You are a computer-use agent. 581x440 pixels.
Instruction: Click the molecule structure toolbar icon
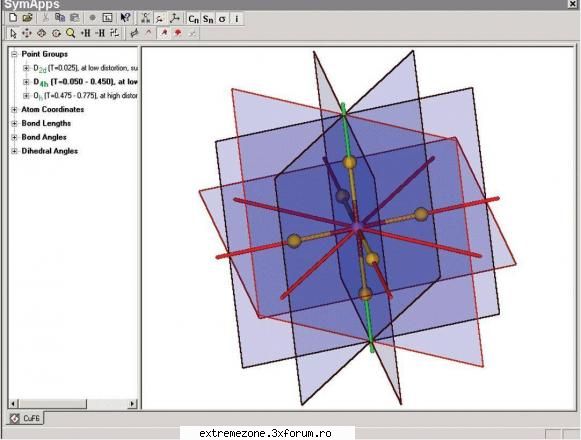click(146, 18)
